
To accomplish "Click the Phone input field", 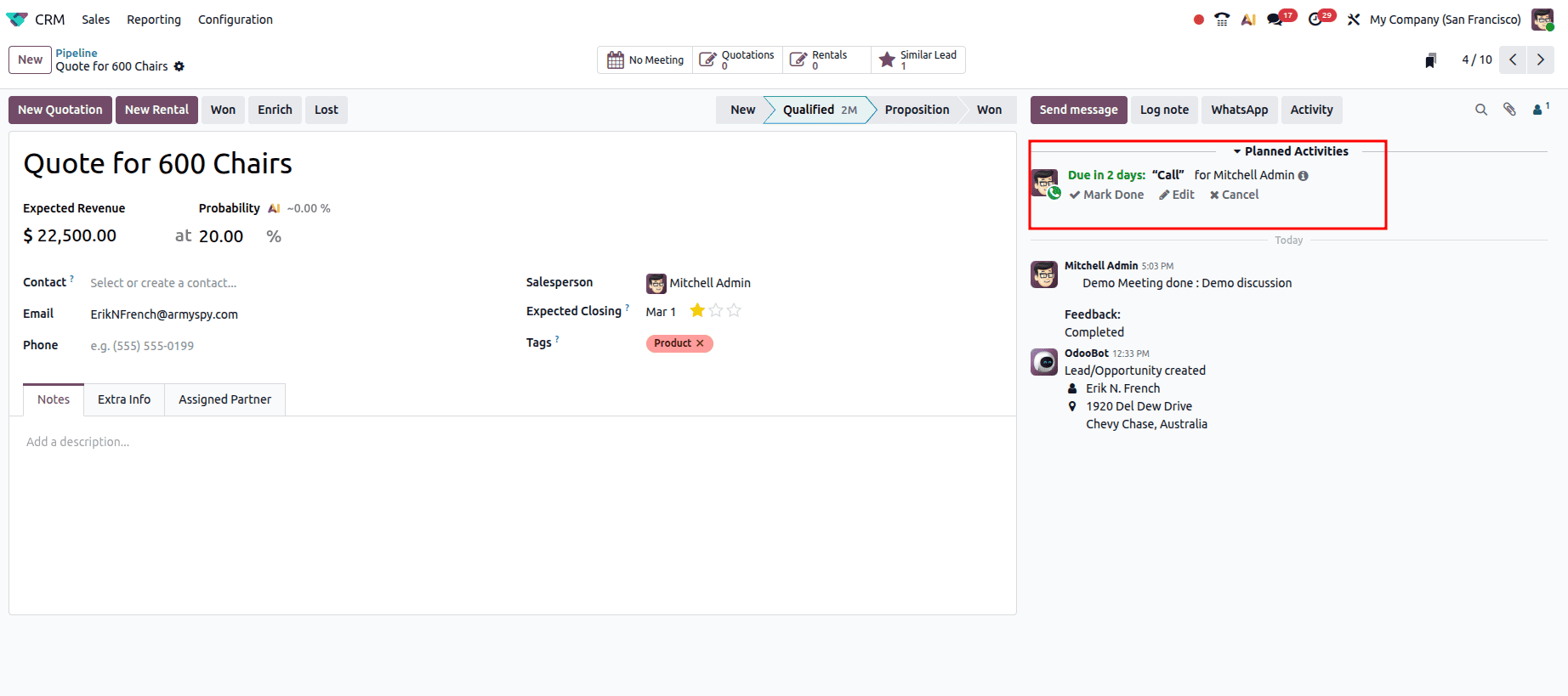I will 289,346.
